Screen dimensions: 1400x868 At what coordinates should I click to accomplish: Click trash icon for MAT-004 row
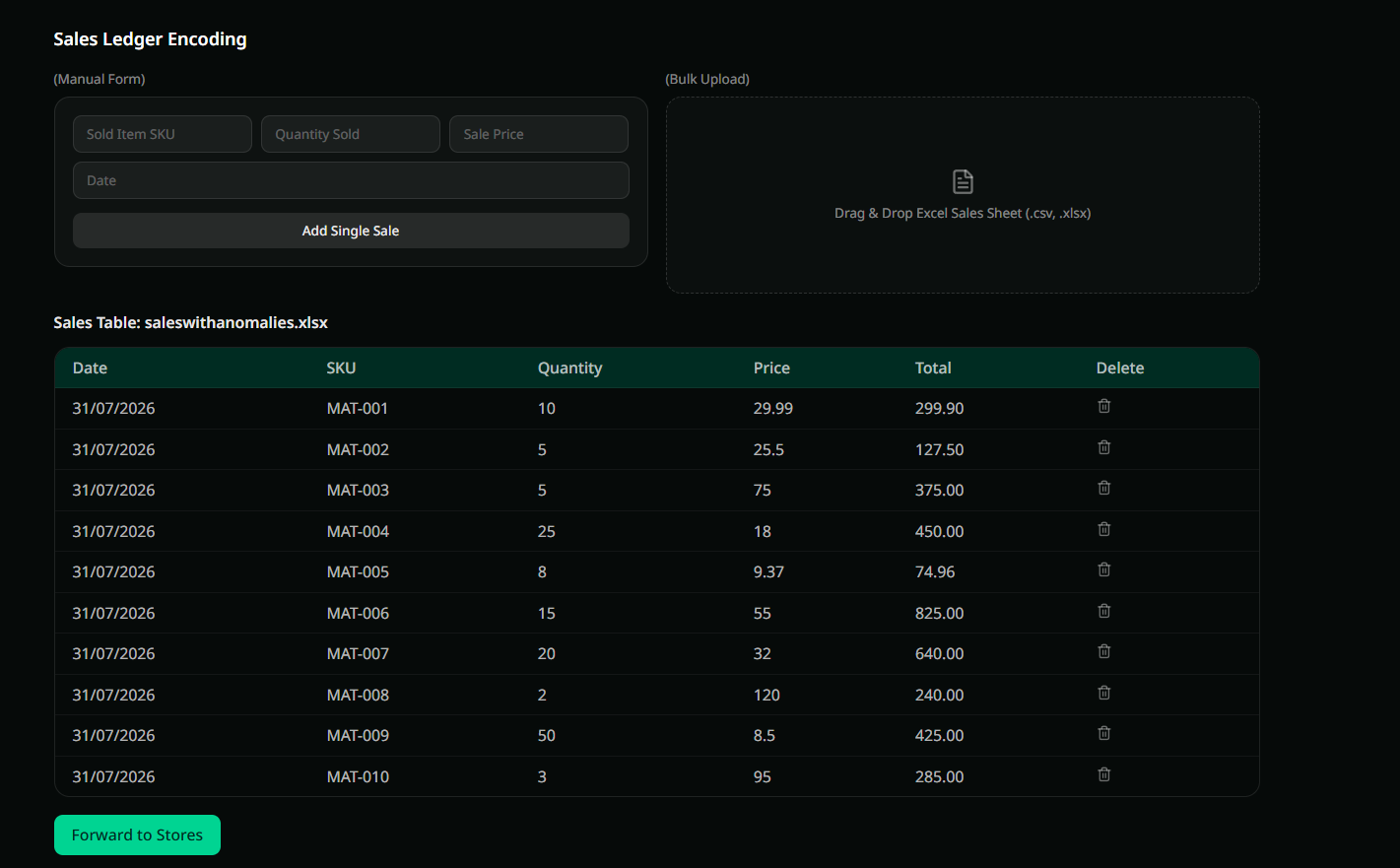(x=1104, y=529)
